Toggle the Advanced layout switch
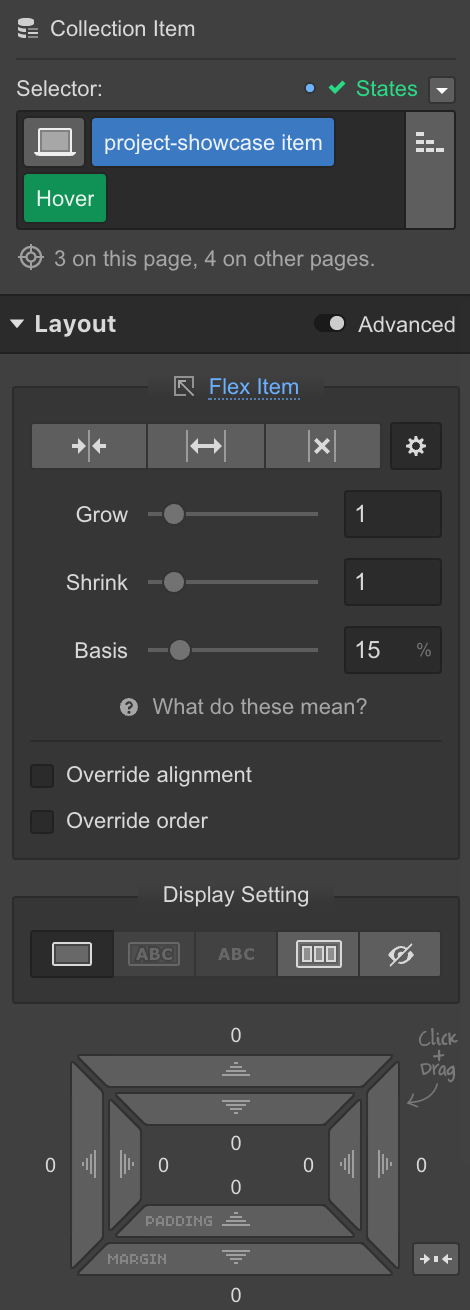This screenshot has height=1310, width=470. click(330, 323)
